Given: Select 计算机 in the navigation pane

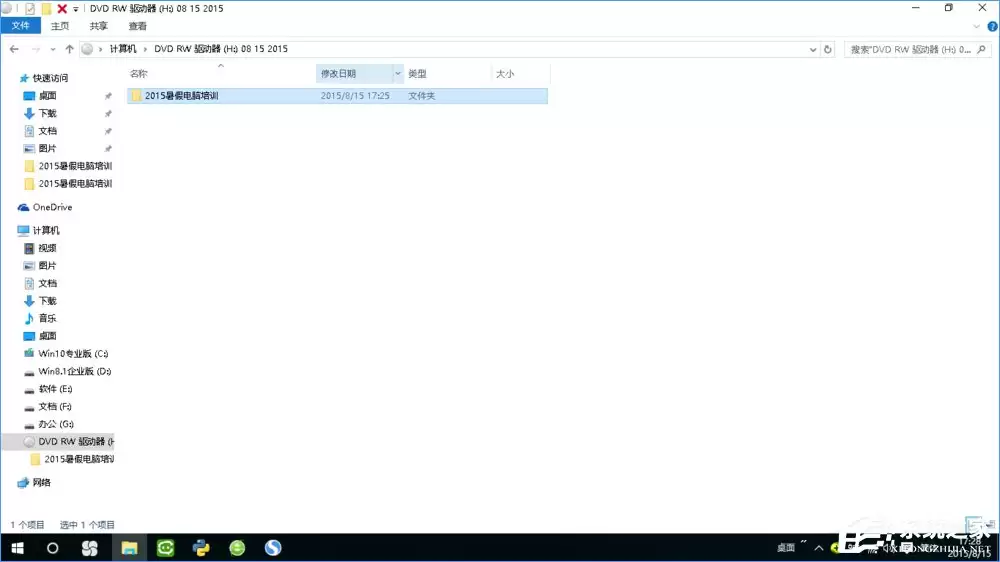Looking at the screenshot, I should [45, 230].
